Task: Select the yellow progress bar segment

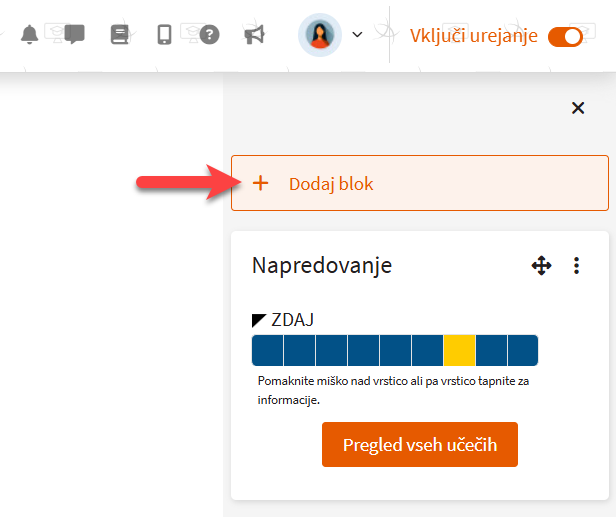Action: pos(459,350)
